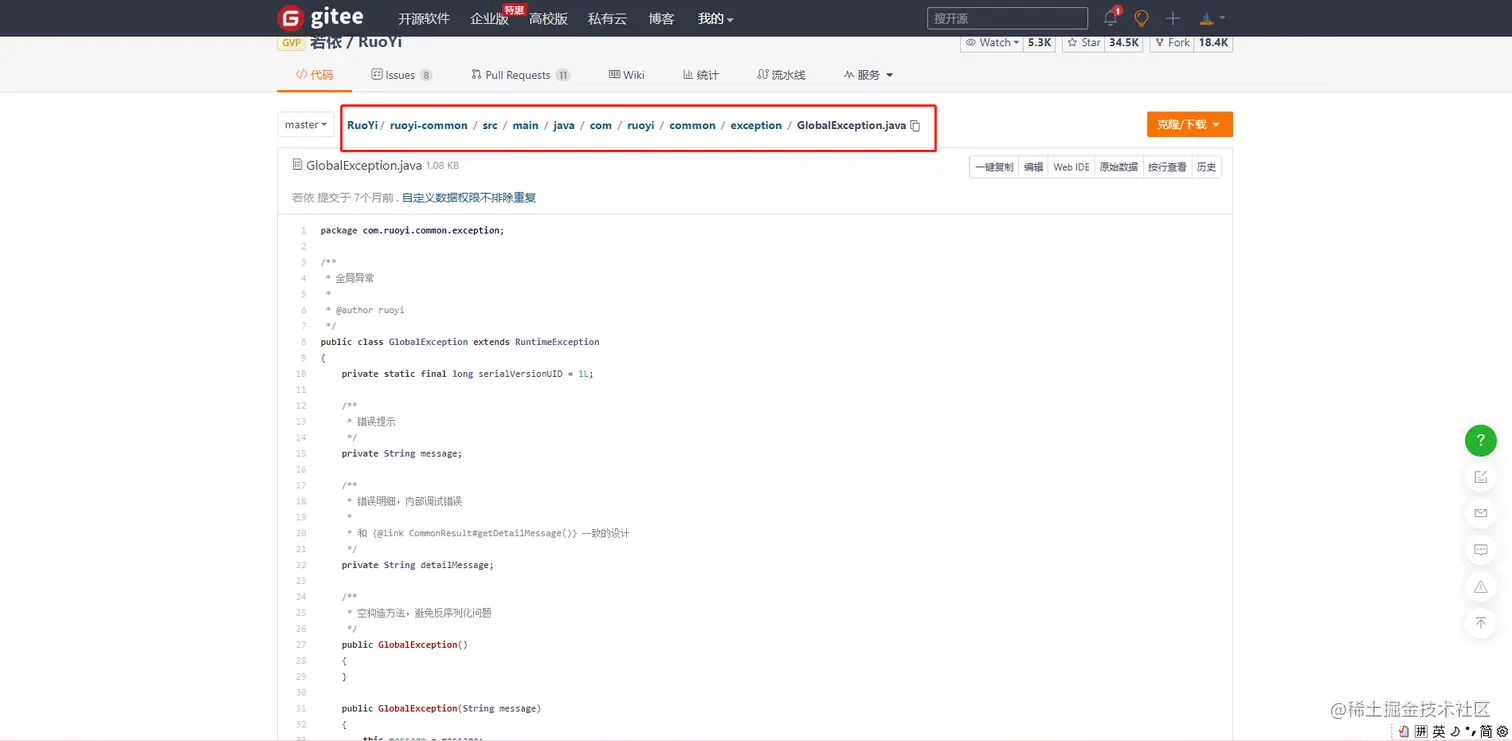Copy the file path with the copy icon
This screenshot has width=1512, height=741.
pos(915,126)
